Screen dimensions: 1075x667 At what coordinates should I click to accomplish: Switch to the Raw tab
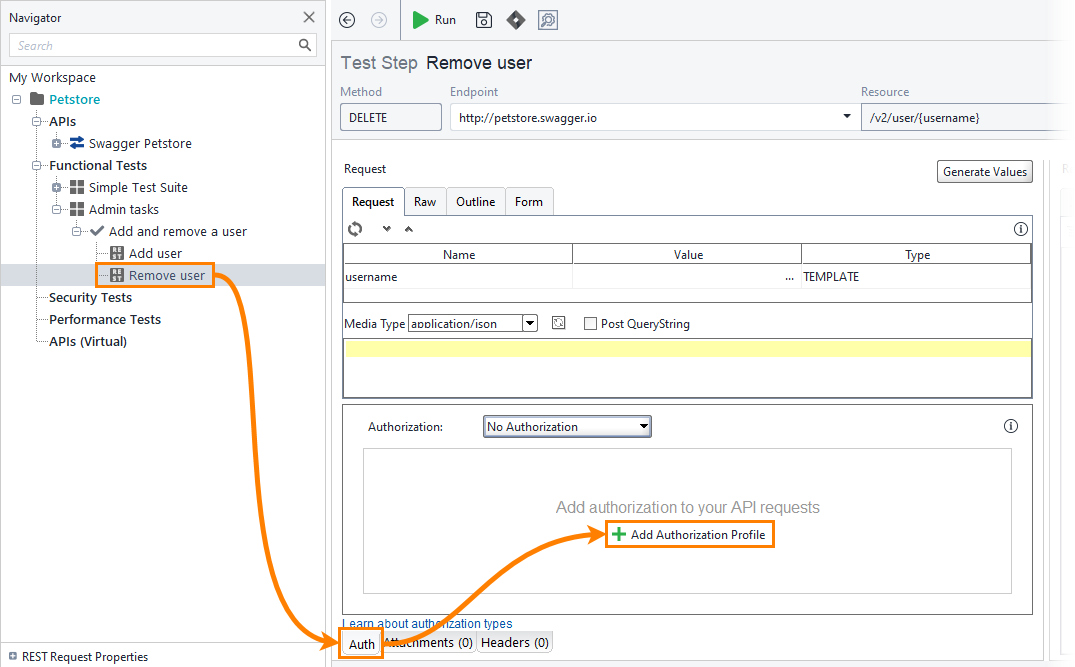[425, 202]
